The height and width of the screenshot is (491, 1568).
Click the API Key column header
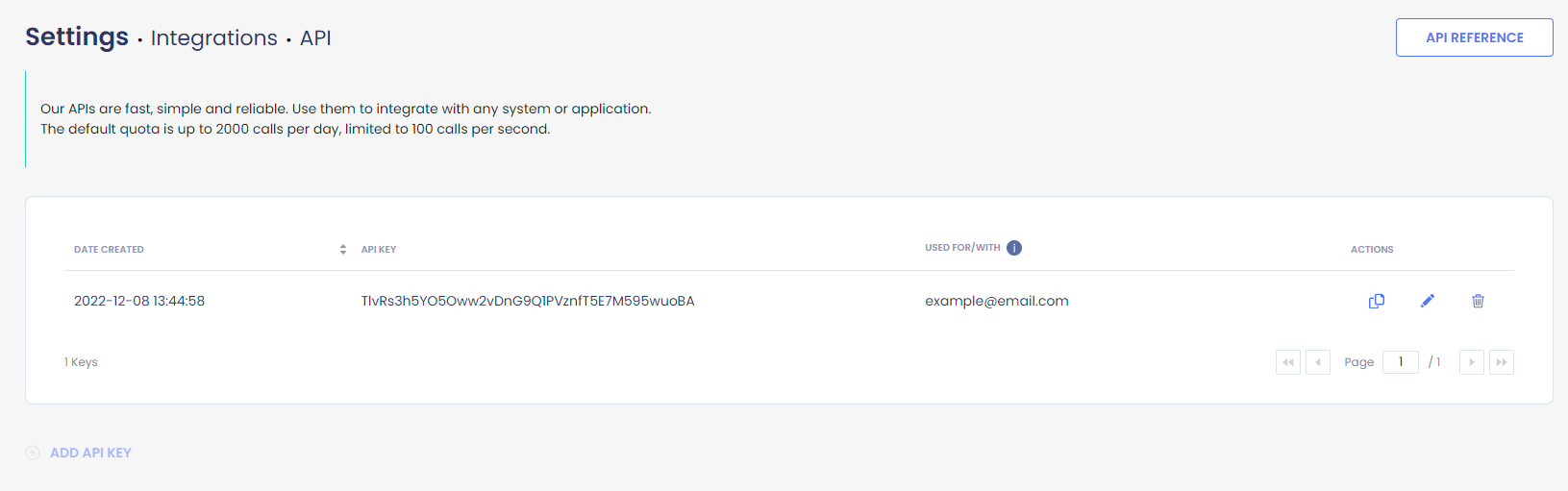click(x=379, y=249)
